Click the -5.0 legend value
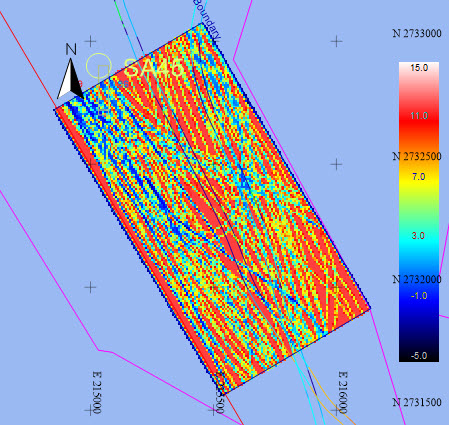Viewport: 449px width, 425px height. pyautogui.click(x=419, y=356)
